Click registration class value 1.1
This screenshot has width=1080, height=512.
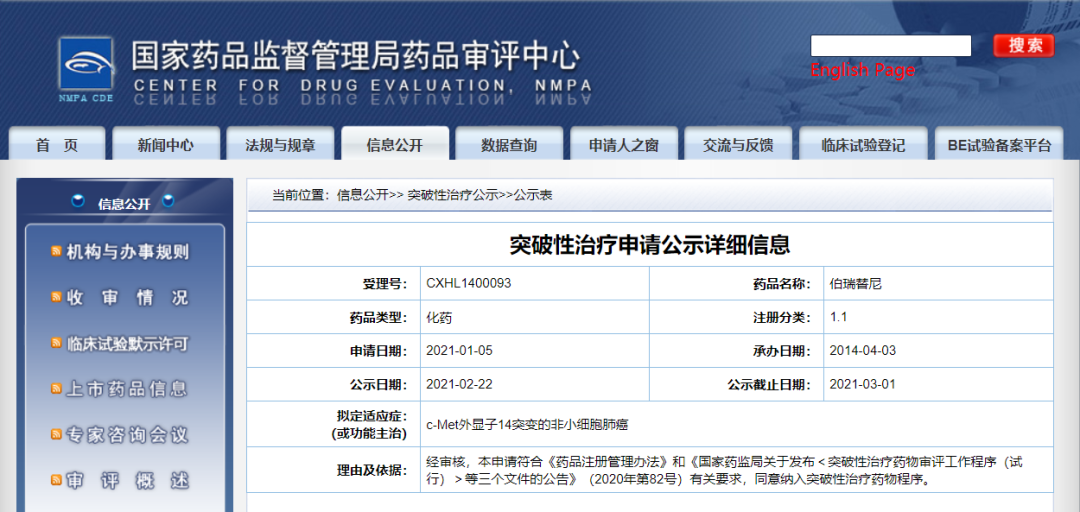838,318
